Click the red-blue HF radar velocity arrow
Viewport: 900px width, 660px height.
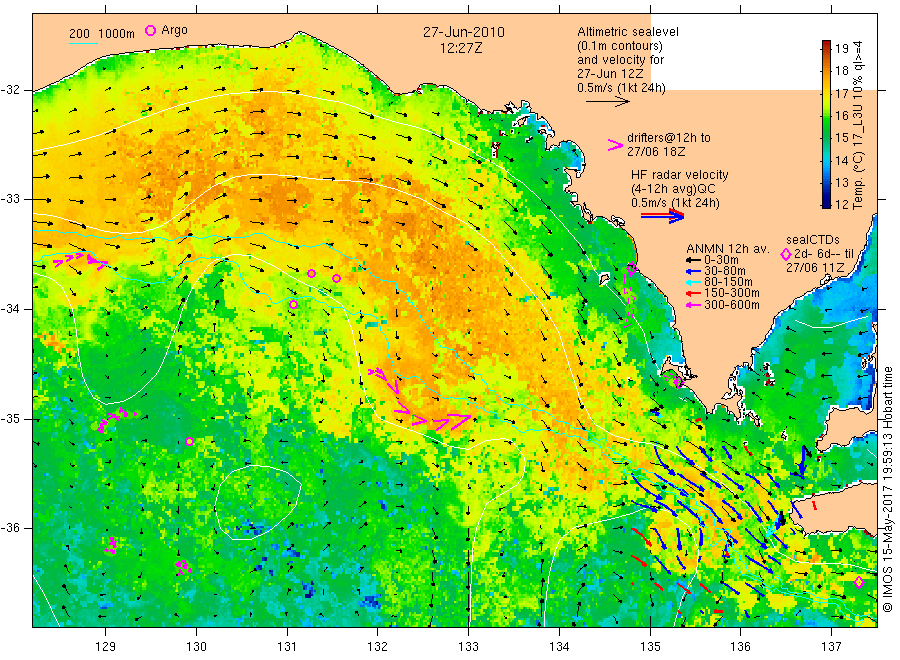click(x=662, y=216)
